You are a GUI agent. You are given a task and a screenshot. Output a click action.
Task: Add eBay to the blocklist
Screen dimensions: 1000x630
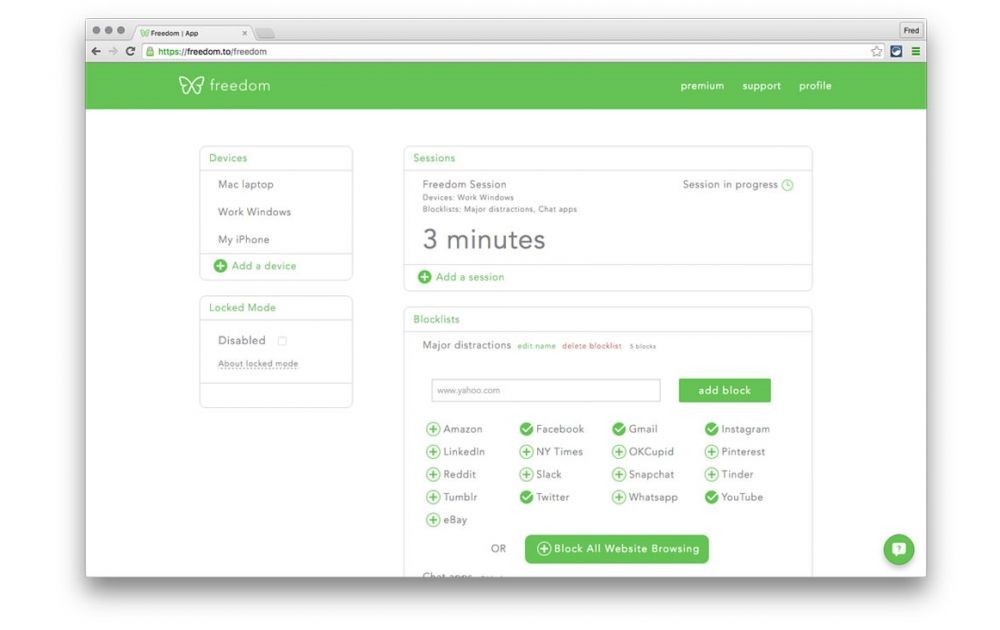pyautogui.click(x=433, y=520)
